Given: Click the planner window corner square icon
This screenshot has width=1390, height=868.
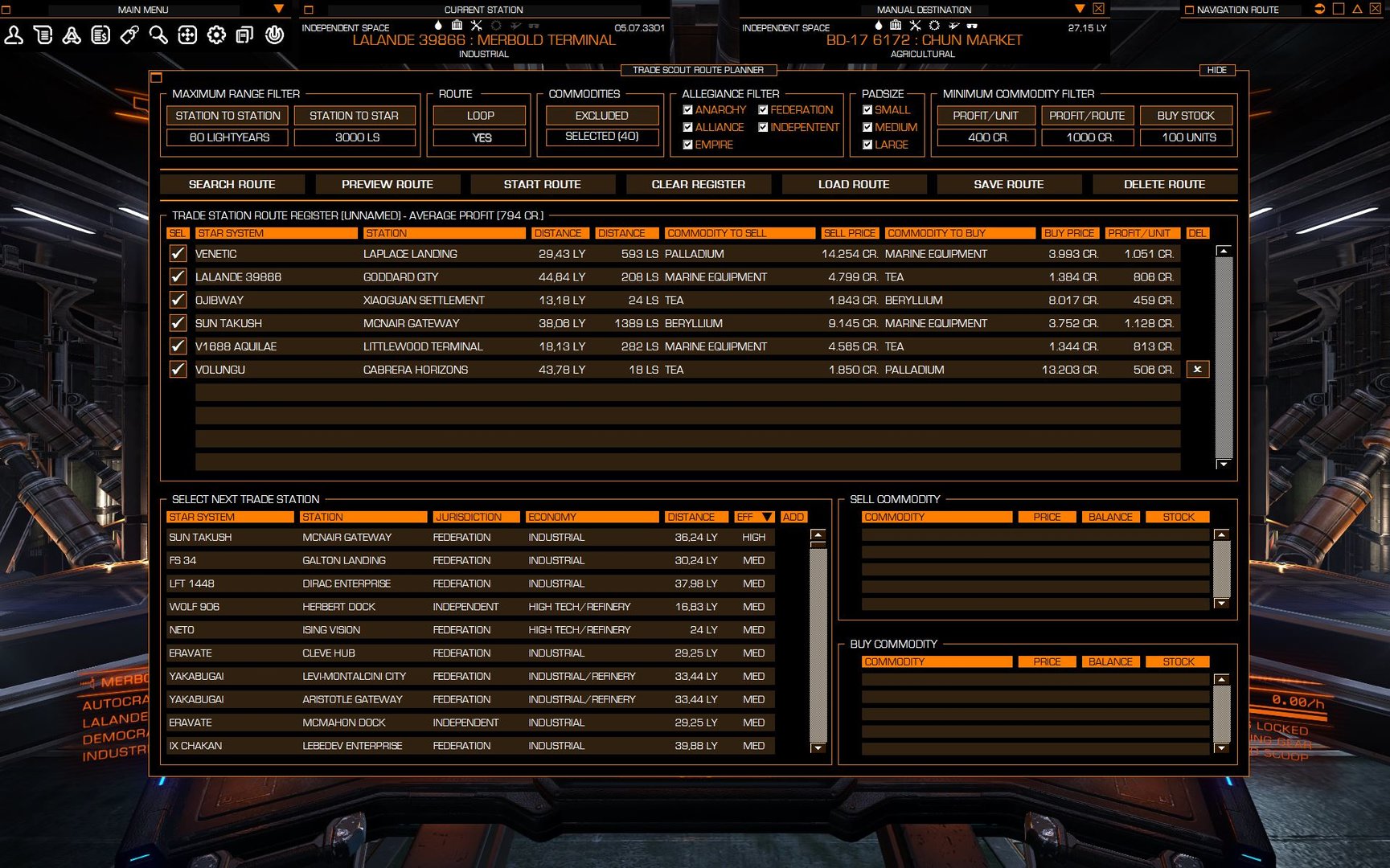Looking at the screenshot, I should [156, 78].
